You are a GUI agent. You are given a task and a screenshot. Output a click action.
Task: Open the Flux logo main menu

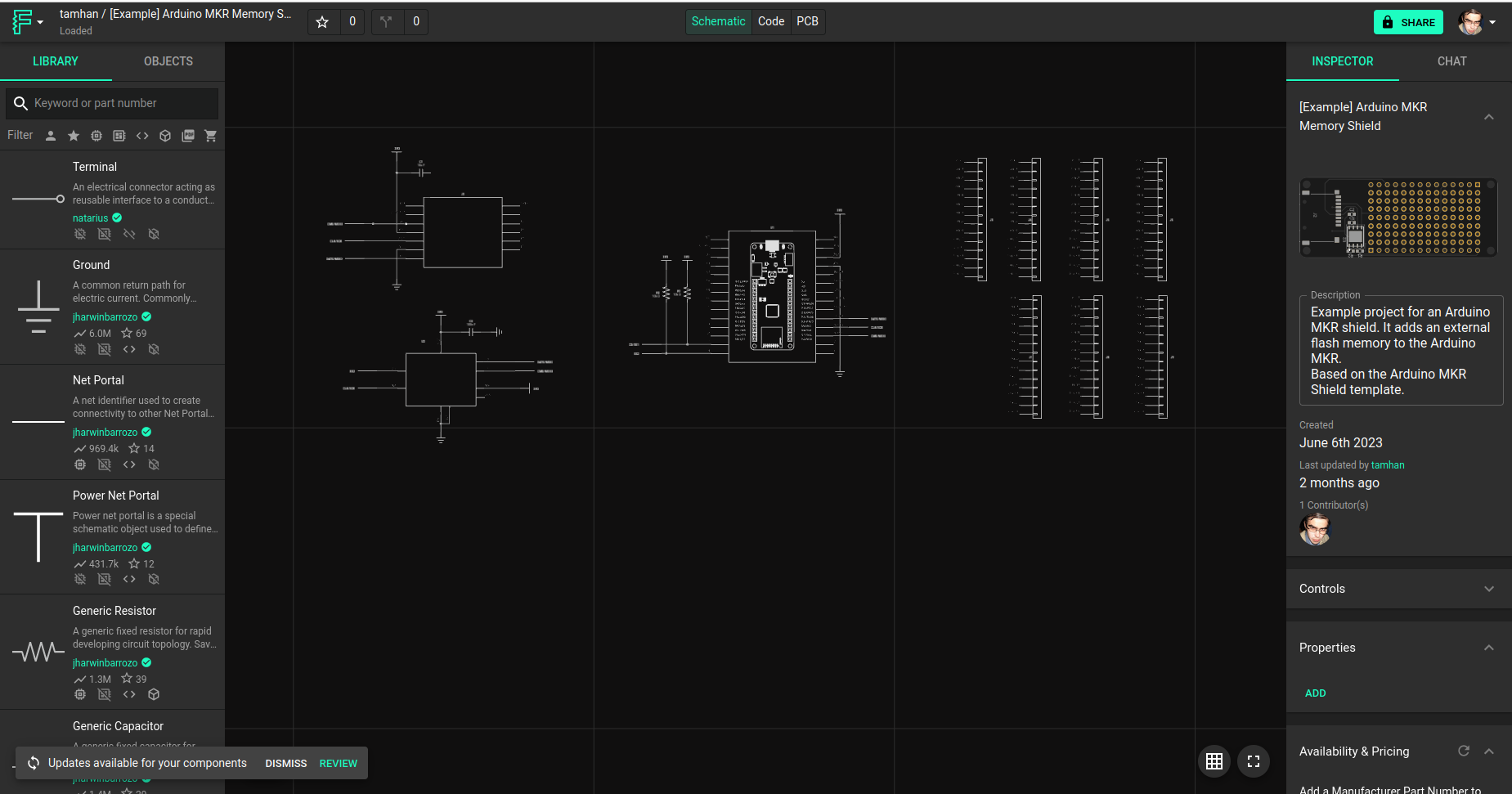pos(27,22)
